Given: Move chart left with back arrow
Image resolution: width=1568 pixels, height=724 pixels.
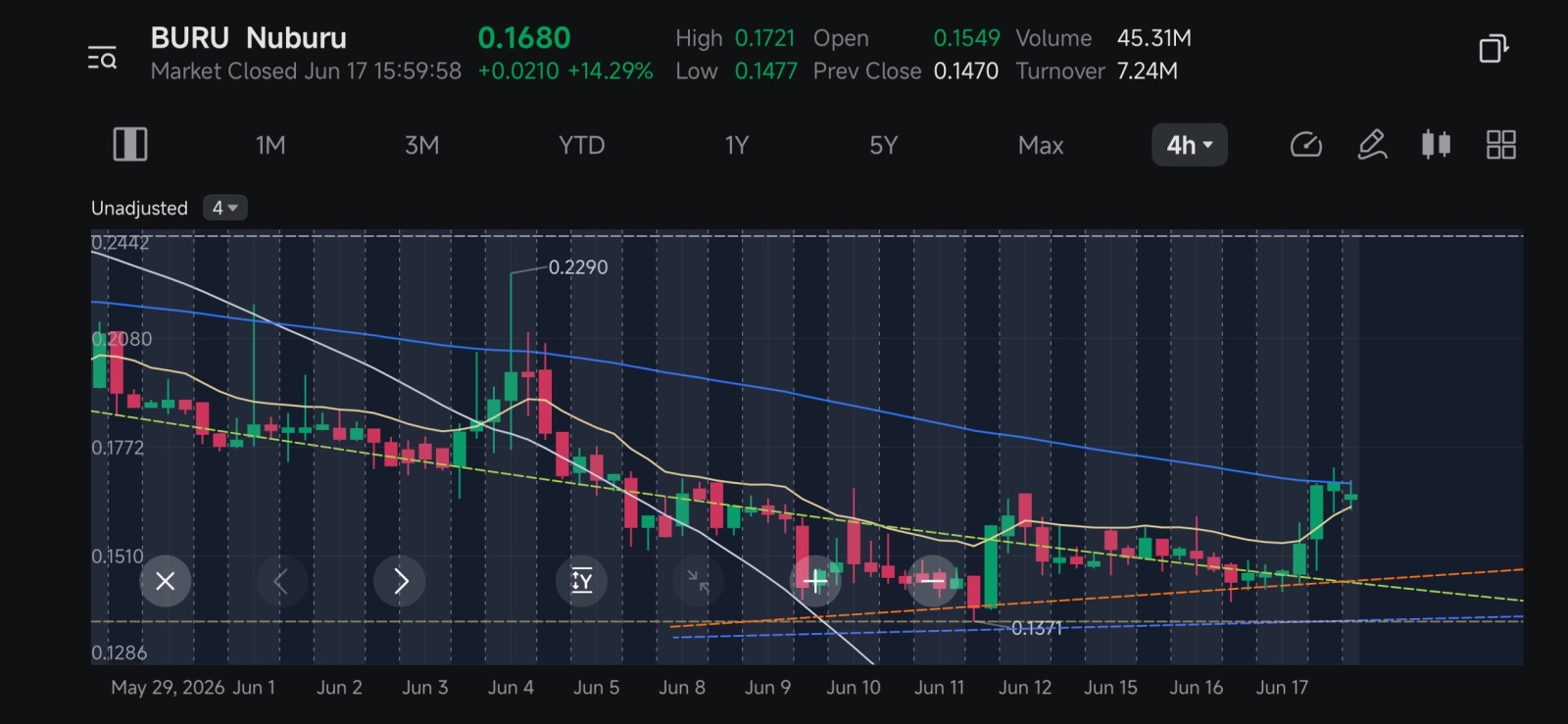Looking at the screenshot, I should coord(281,581).
